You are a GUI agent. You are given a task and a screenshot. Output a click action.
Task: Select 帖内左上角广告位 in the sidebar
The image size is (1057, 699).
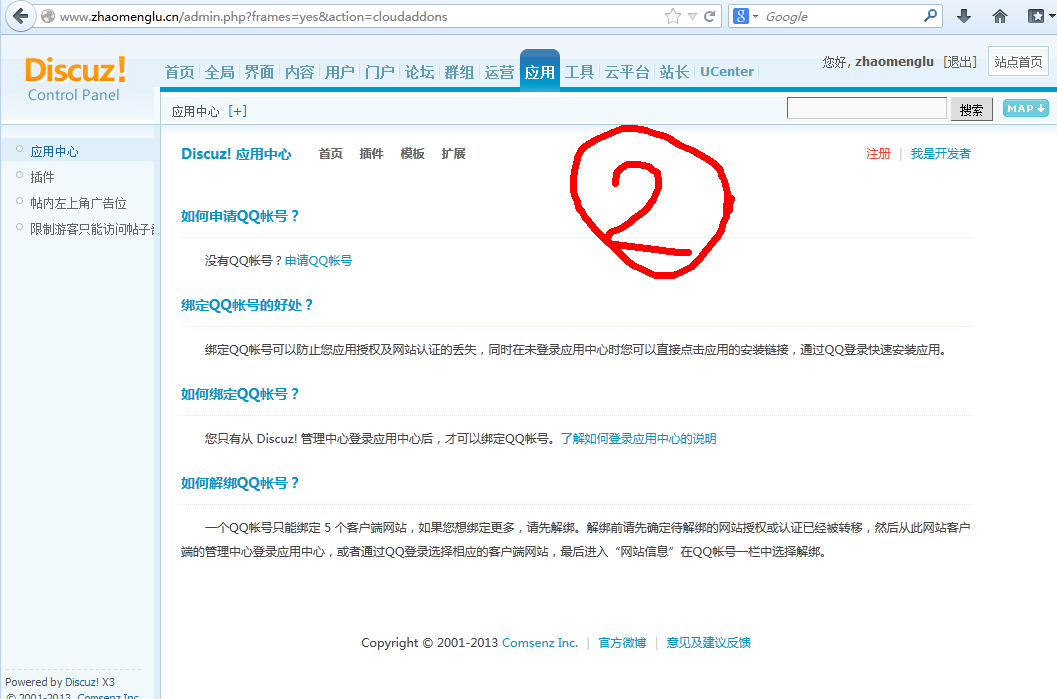[78, 203]
